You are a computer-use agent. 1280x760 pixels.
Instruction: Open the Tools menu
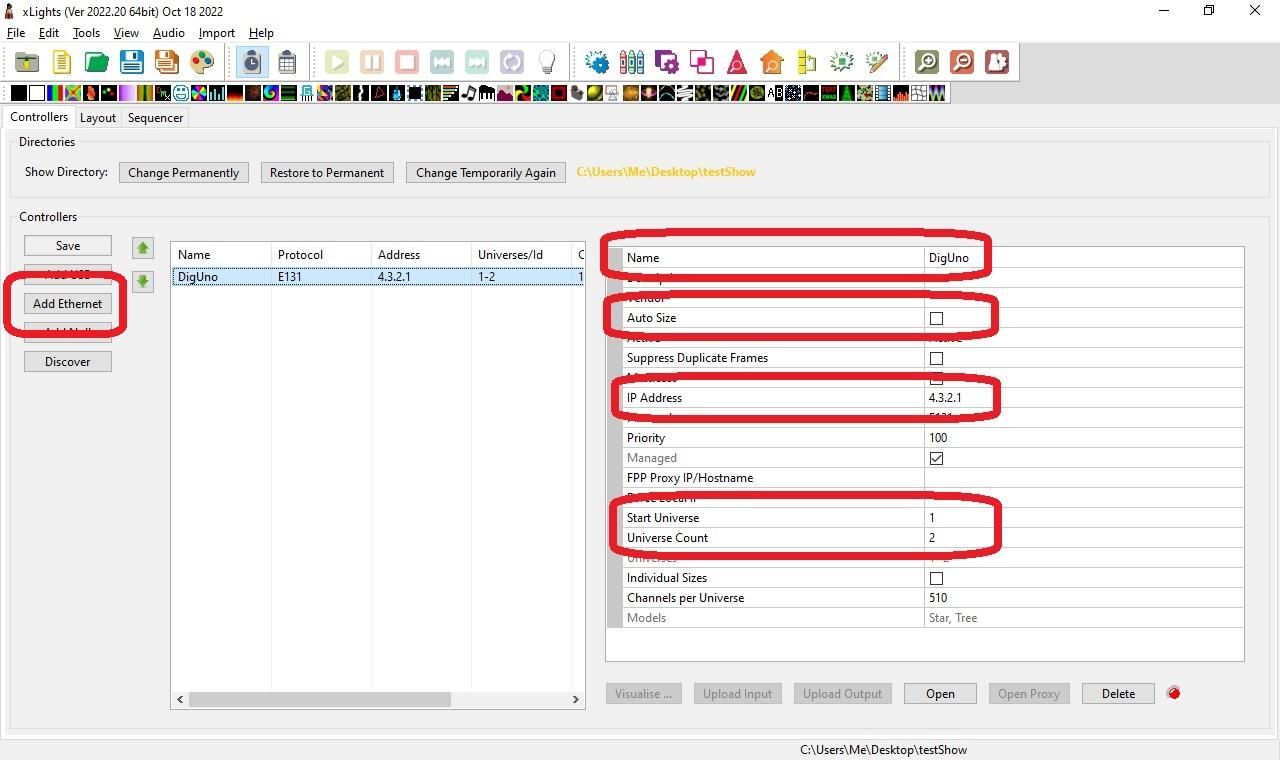(x=86, y=33)
